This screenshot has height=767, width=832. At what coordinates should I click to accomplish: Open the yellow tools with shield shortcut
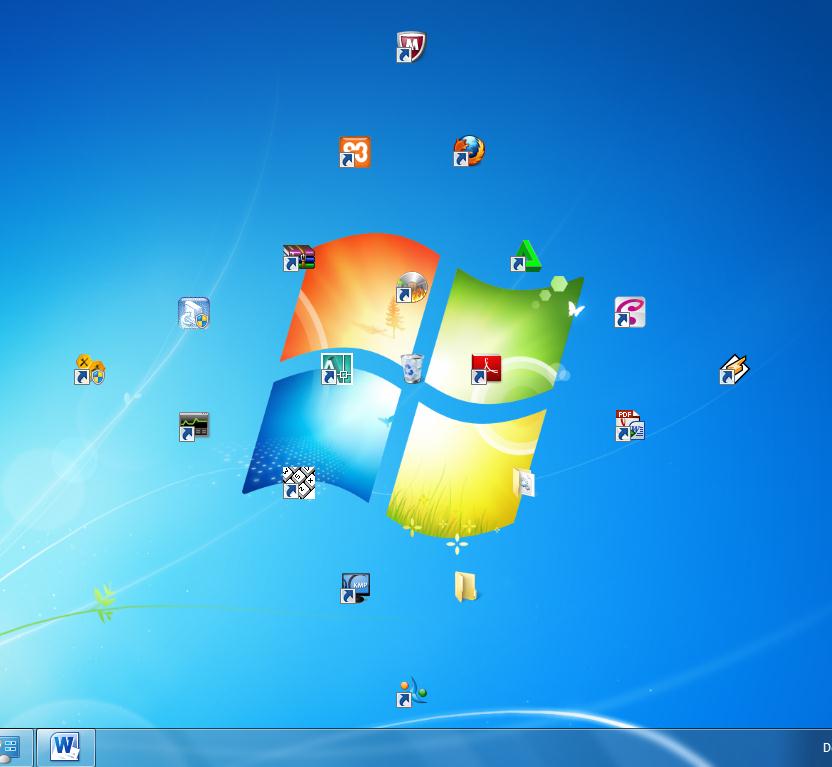[x=90, y=369]
